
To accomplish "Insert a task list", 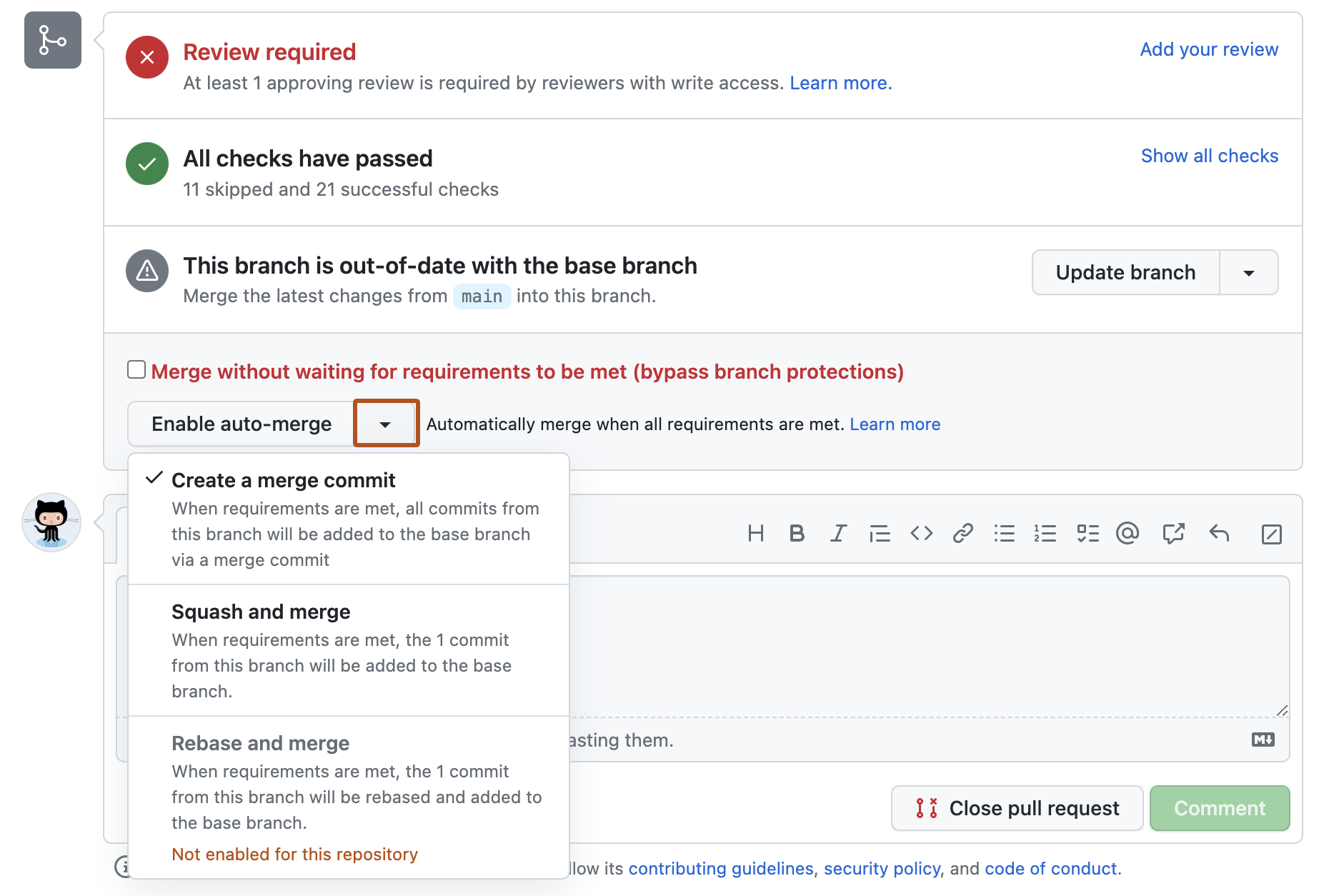I will (1087, 532).
